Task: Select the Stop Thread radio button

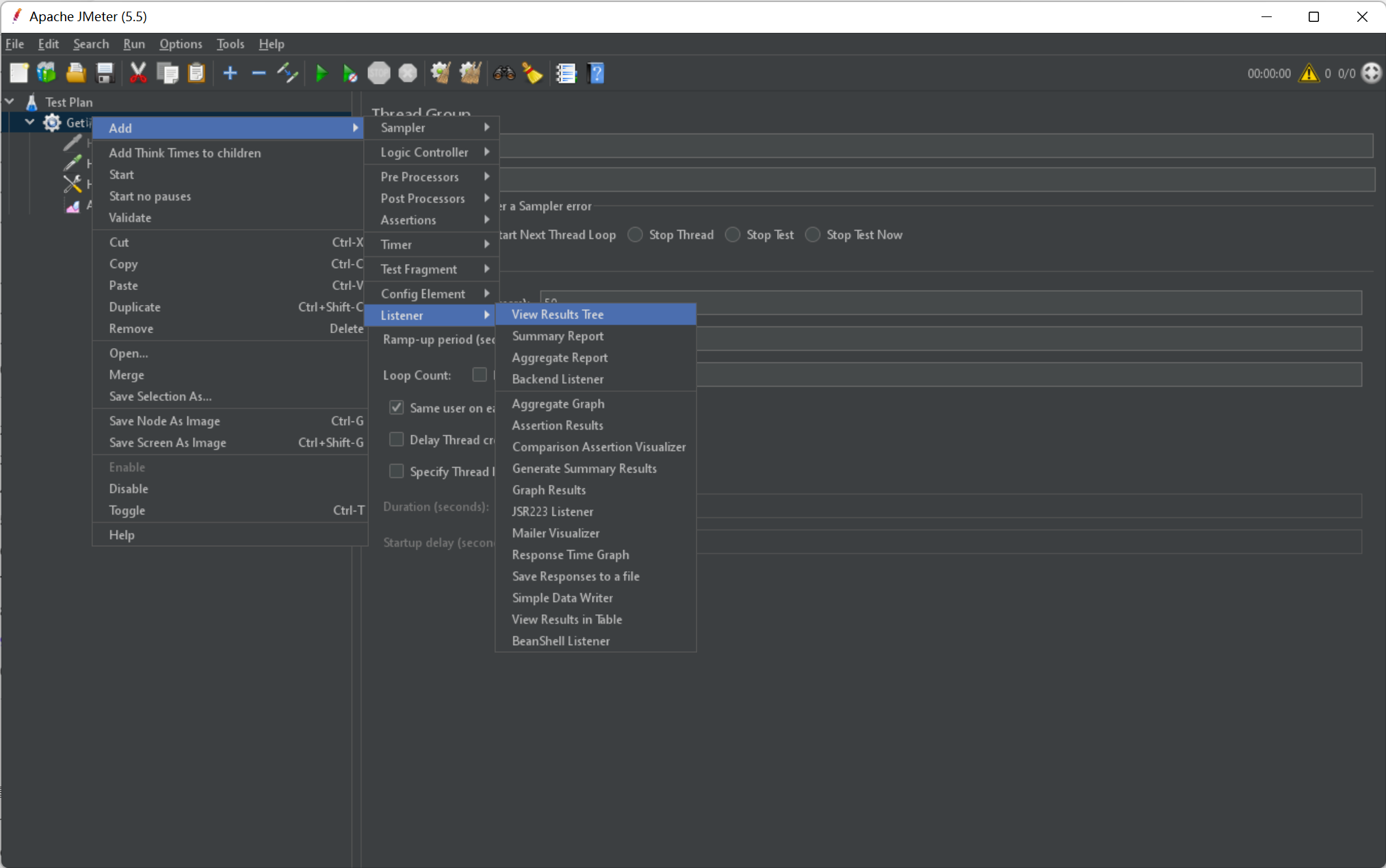Action: [x=635, y=235]
